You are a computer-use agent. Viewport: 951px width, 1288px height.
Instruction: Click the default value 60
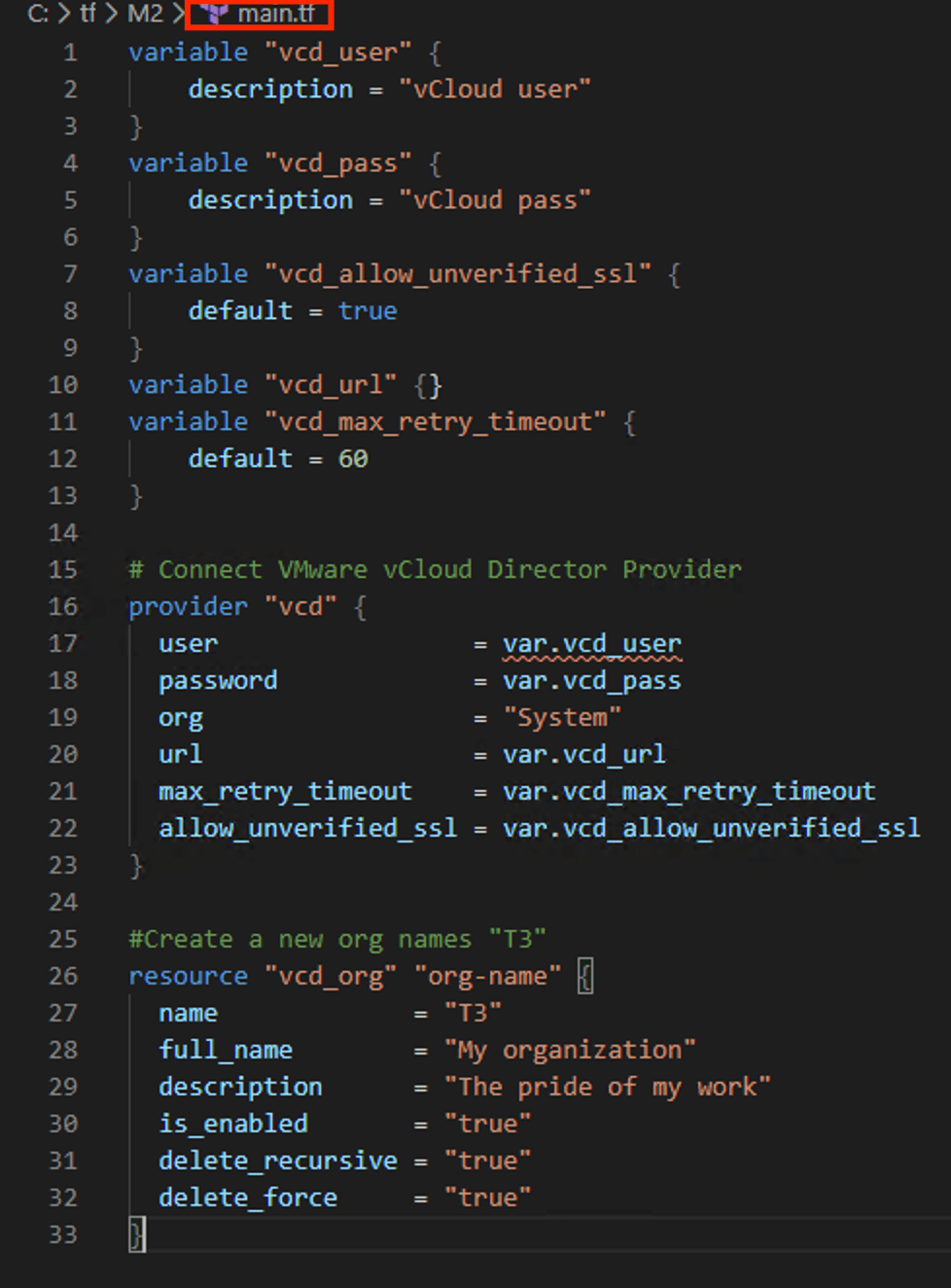(x=353, y=459)
